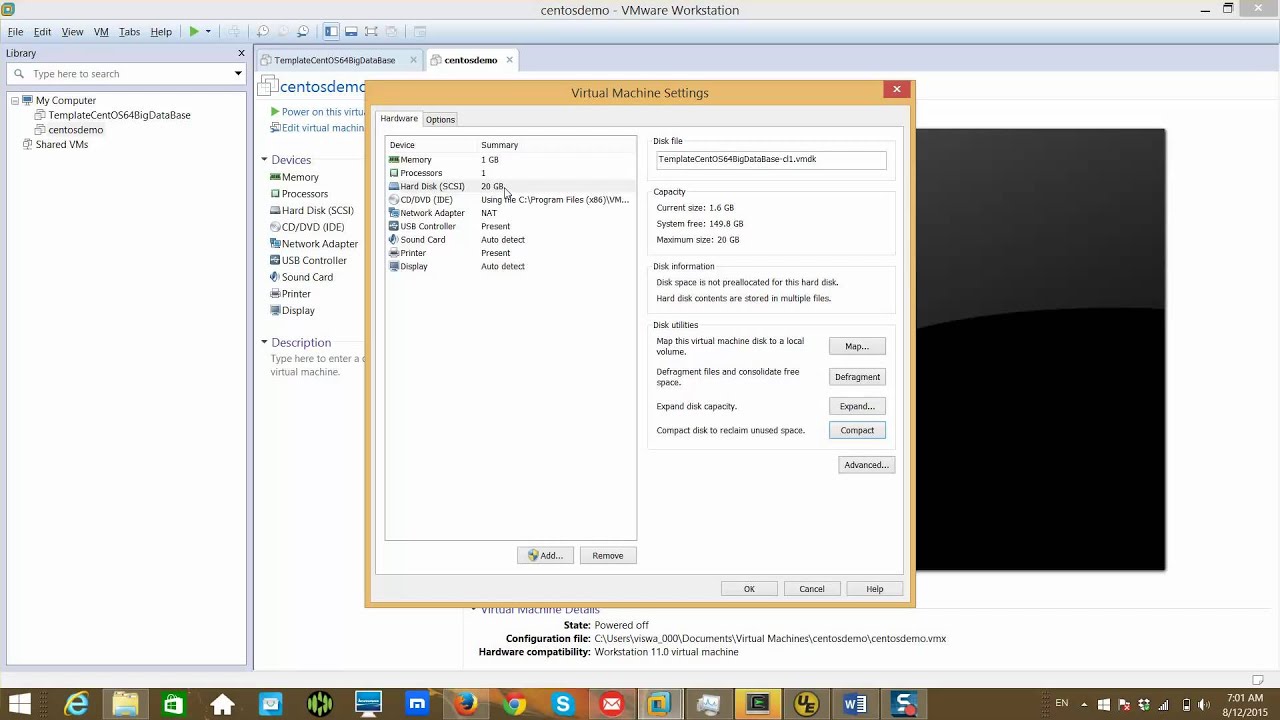Open the File menu
Viewport: 1280px width, 720px height.
(x=16, y=32)
